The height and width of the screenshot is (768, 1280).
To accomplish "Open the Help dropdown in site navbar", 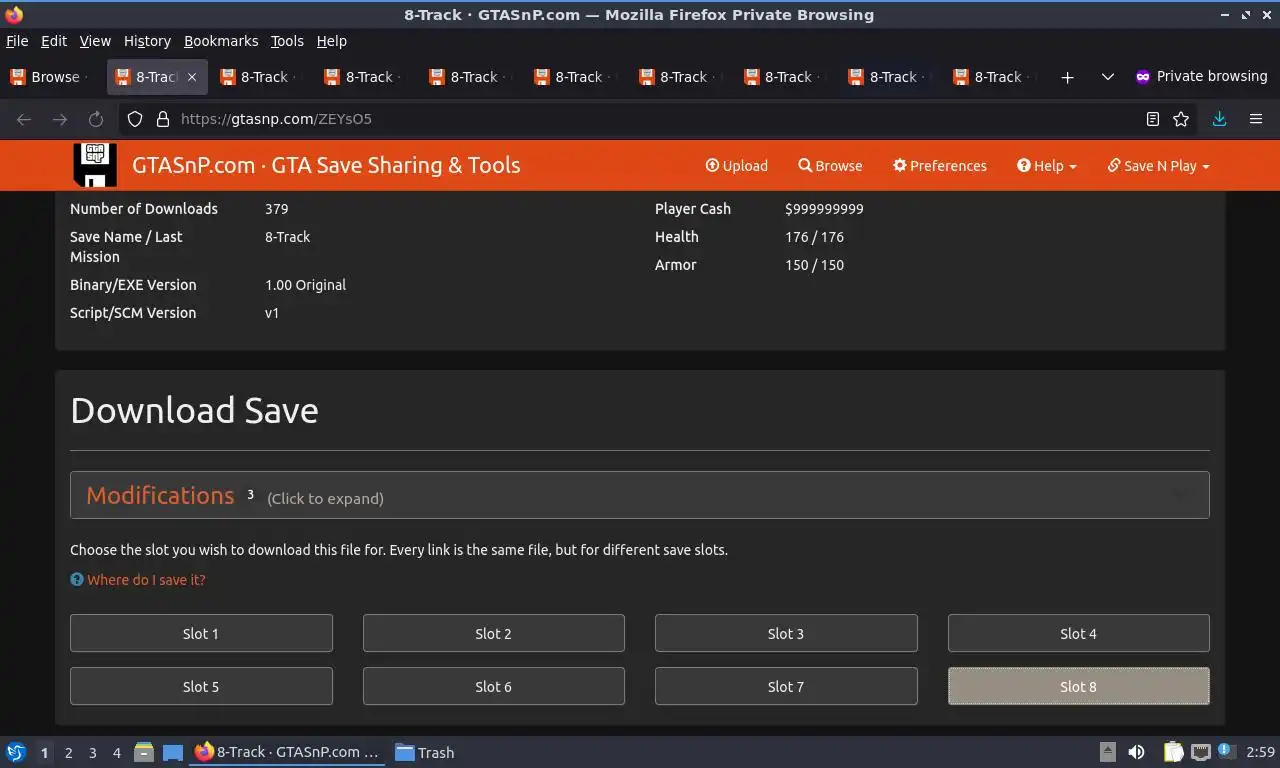I will (1046, 166).
